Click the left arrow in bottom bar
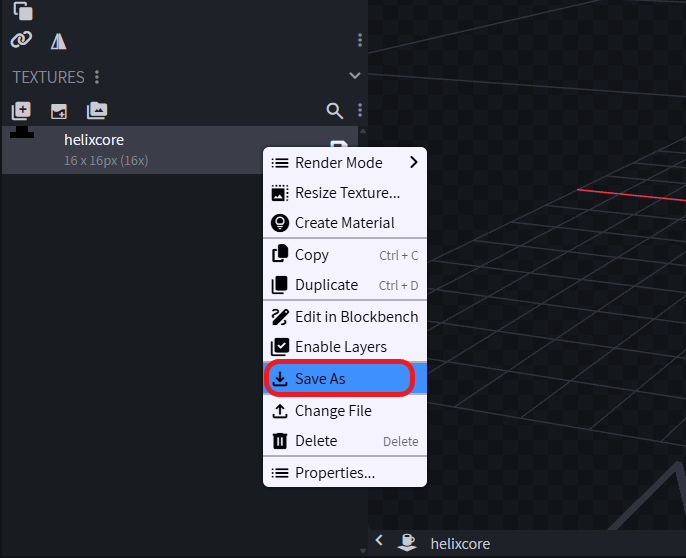This screenshot has width=686, height=558. pyautogui.click(x=379, y=541)
